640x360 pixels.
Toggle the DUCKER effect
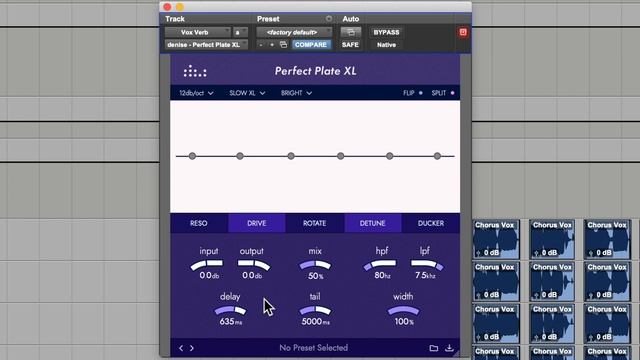431,223
